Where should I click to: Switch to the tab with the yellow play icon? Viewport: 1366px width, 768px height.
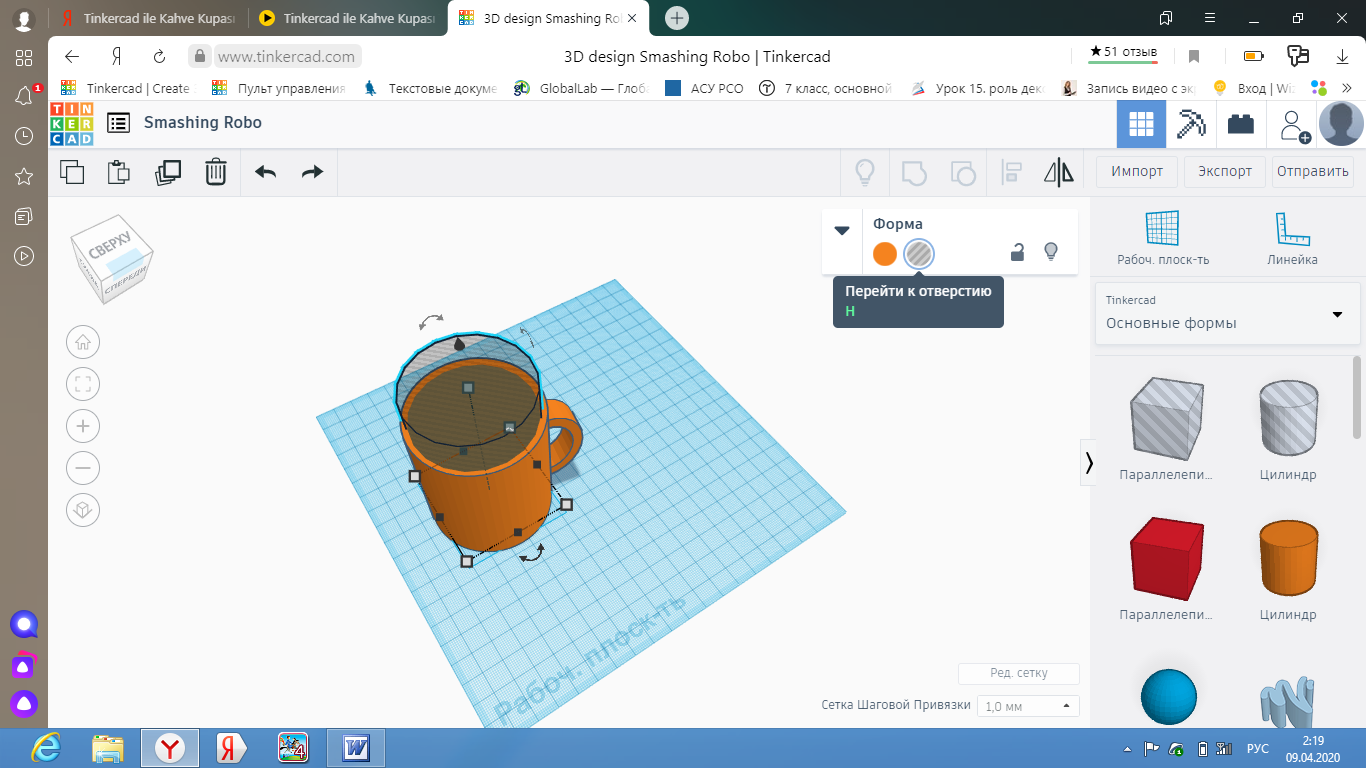coord(346,18)
